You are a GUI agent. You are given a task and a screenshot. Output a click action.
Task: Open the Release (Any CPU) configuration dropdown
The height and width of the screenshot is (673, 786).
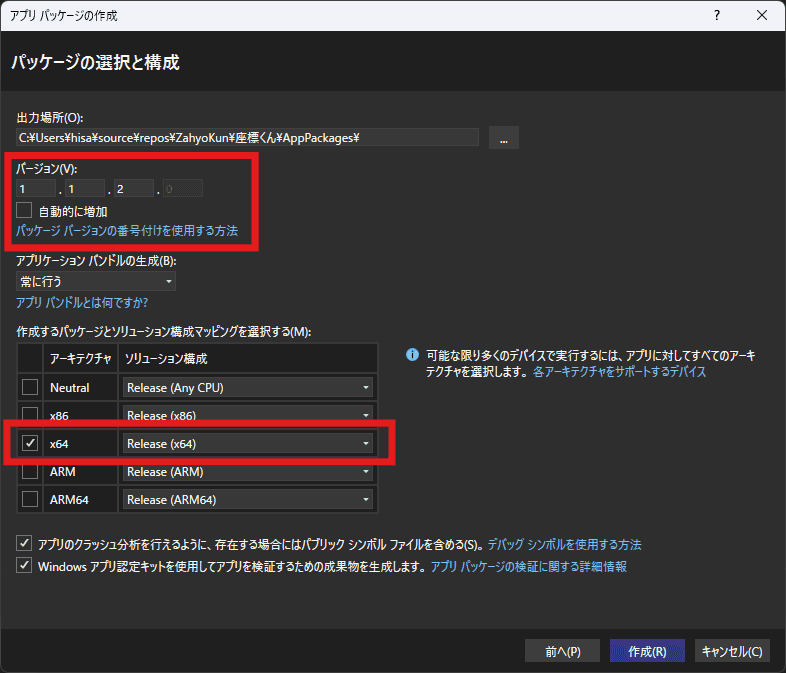pos(248,387)
